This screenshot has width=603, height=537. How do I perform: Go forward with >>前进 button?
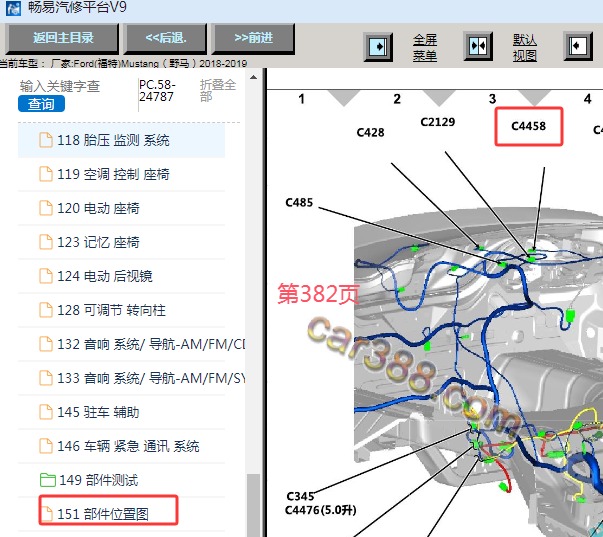coord(253,38)
